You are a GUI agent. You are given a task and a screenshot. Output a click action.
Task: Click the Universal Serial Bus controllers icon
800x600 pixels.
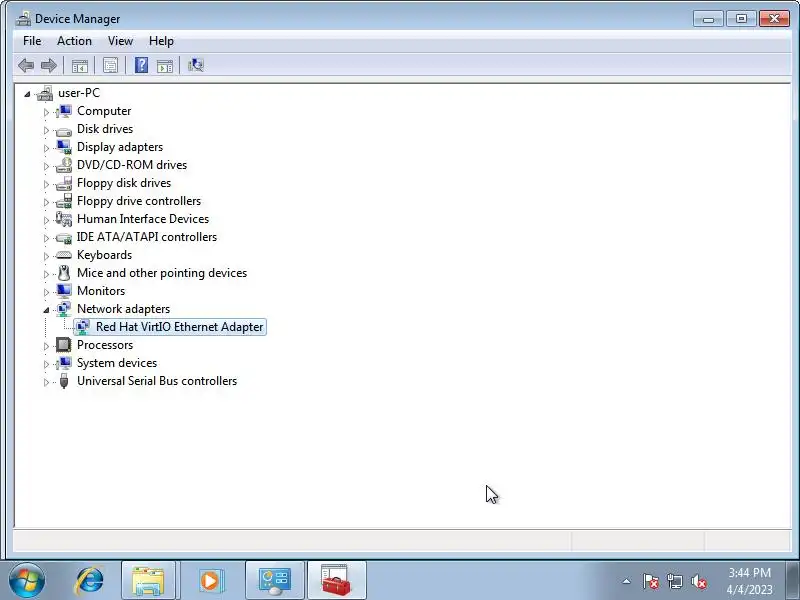pos(64,381)
